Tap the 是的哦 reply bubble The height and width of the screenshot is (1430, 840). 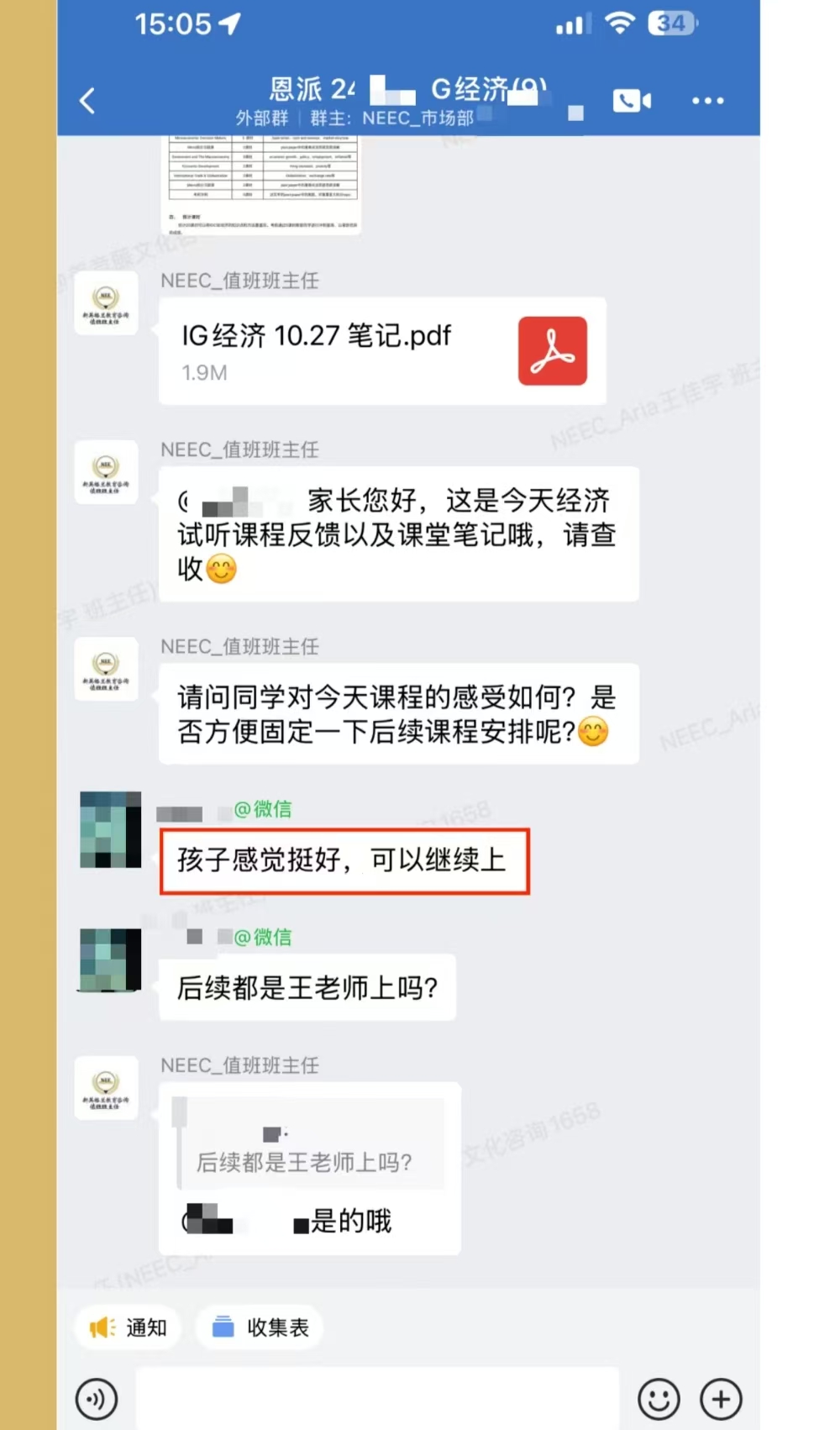[x=309, y=1169]
